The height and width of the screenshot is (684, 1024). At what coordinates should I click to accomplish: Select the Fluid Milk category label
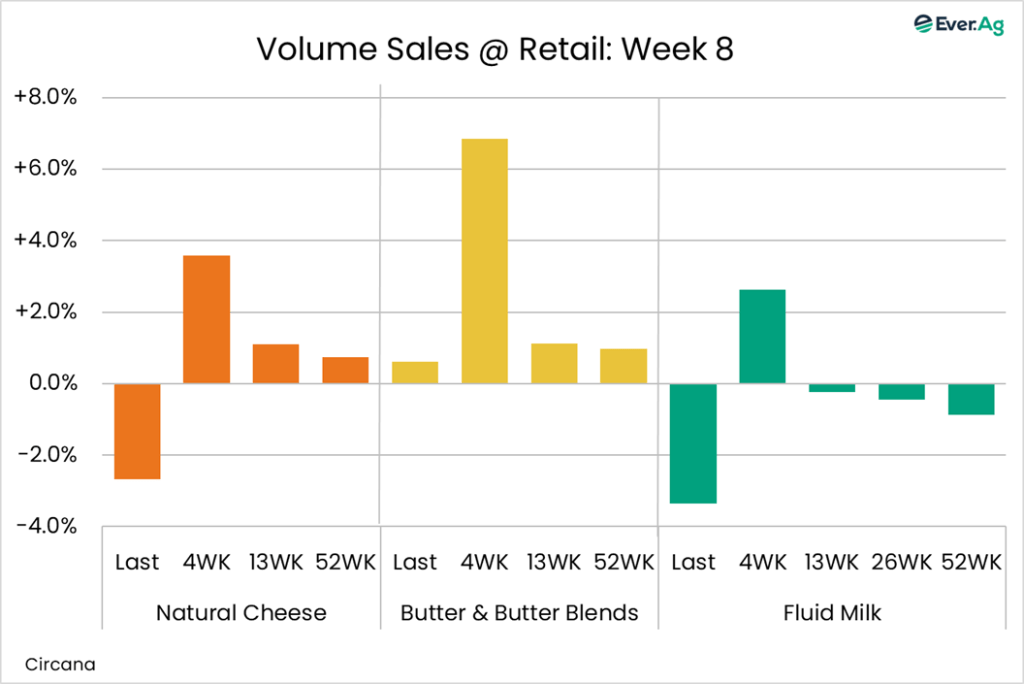(x=832, y=613)
